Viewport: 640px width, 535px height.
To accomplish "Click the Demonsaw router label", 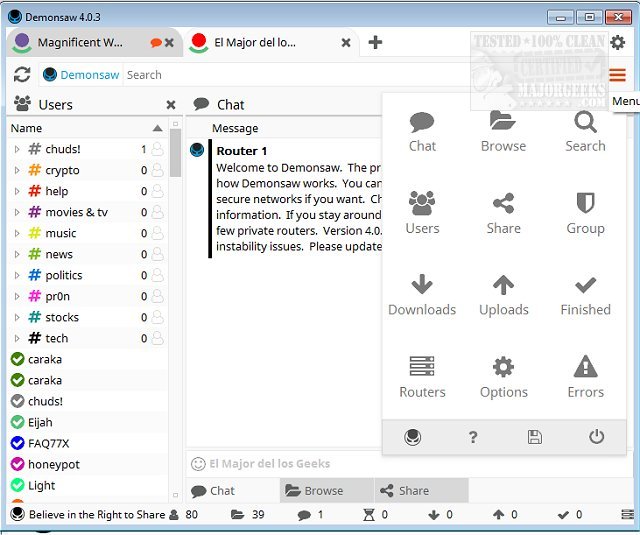I will click(81, 75).
